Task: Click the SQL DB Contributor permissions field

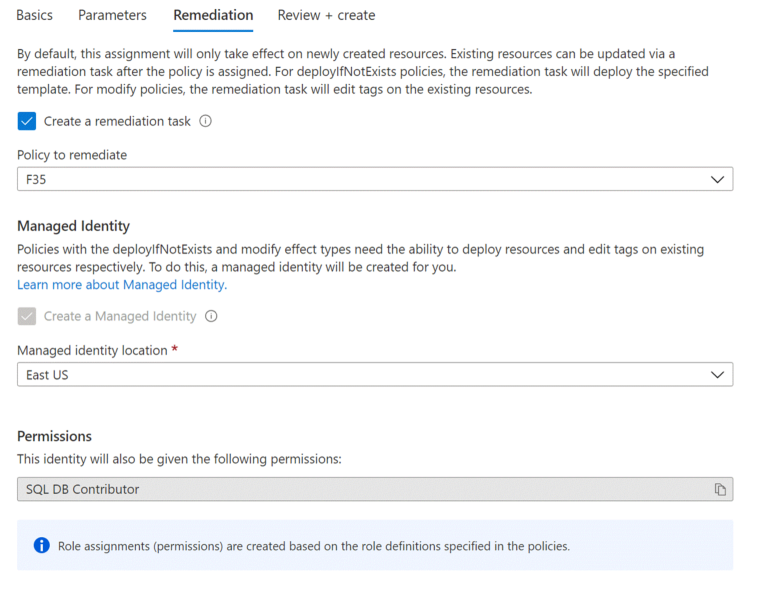Action: [x=375, y=489]
